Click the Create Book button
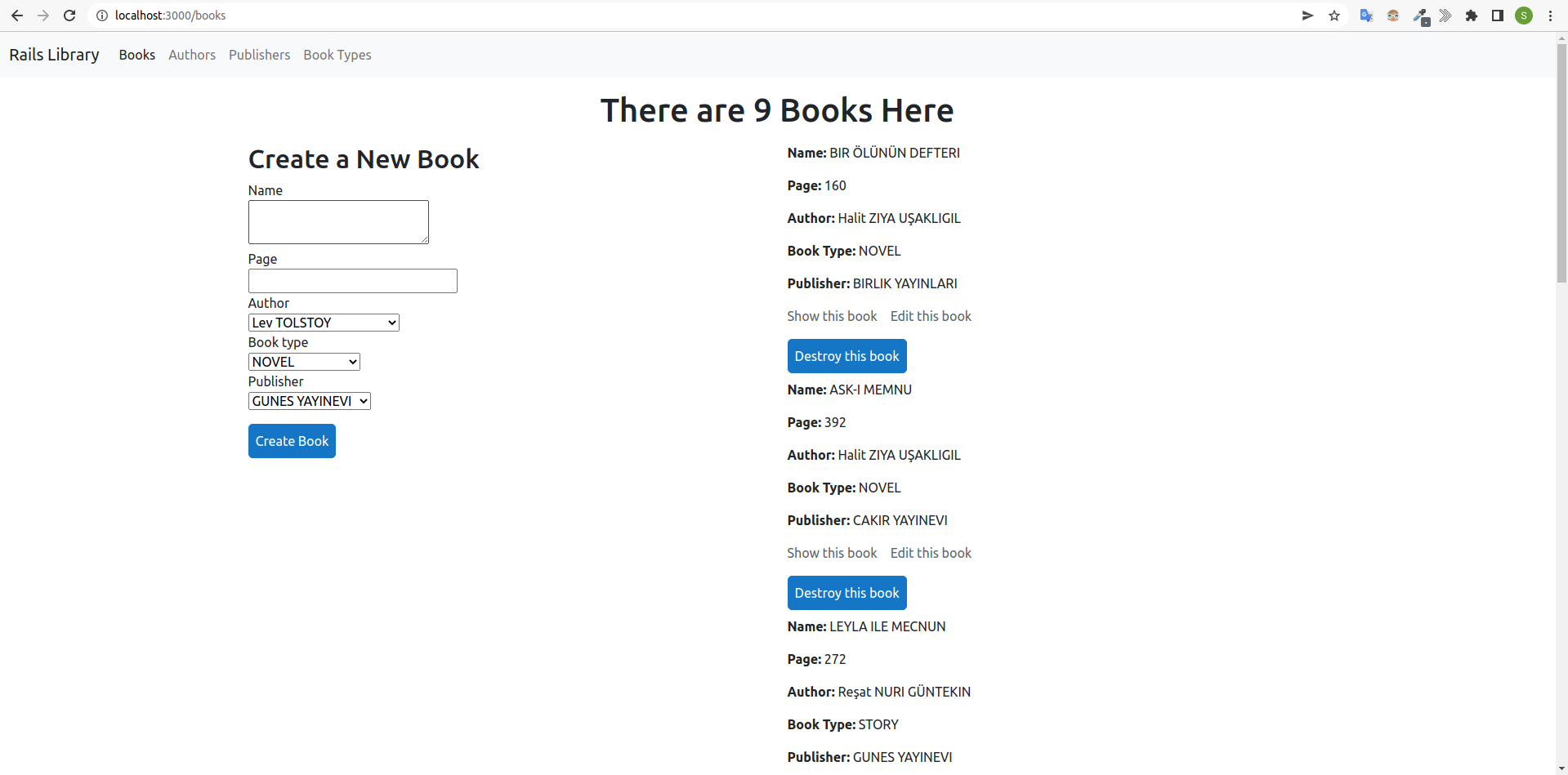This screenshot has height=775, width=1568. coord(292,441)
